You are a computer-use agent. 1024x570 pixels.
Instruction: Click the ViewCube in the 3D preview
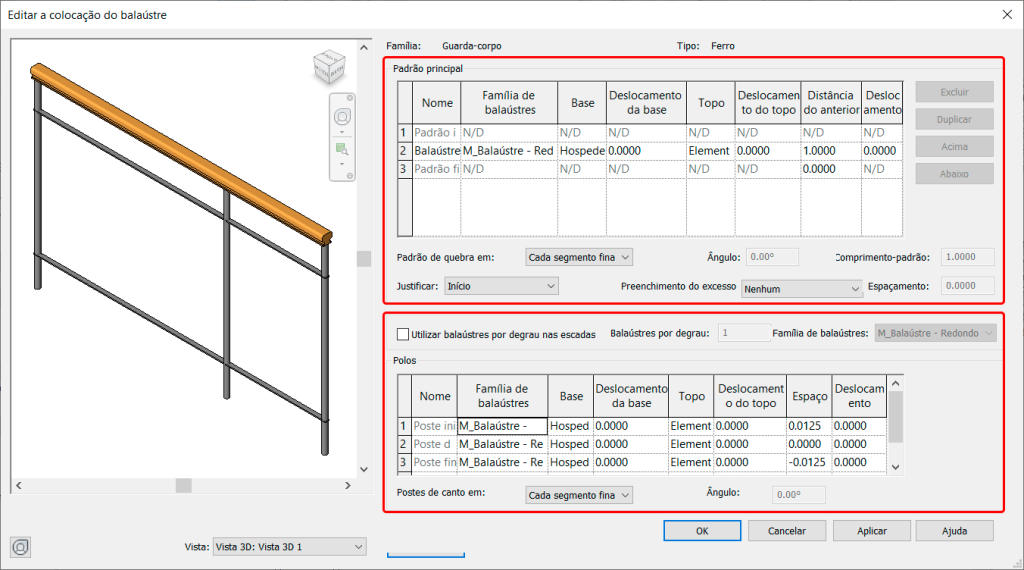[326, 68]
